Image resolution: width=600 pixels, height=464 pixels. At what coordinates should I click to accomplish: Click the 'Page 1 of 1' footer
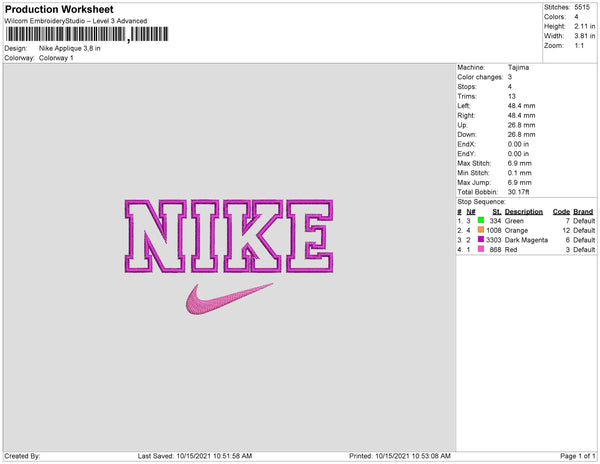[578, 456]
